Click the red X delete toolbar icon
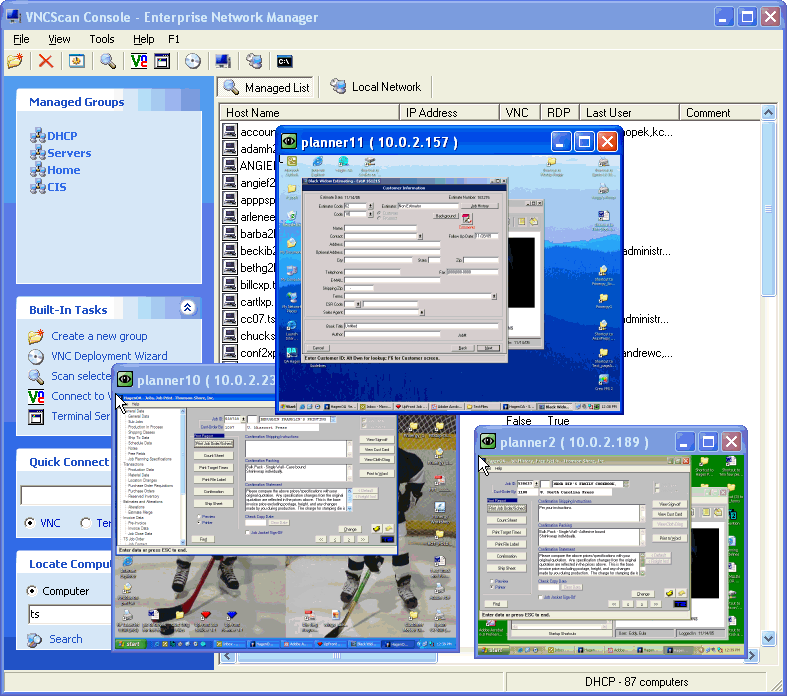The width and height of the screenshot is (787, 696). point(46,61)
